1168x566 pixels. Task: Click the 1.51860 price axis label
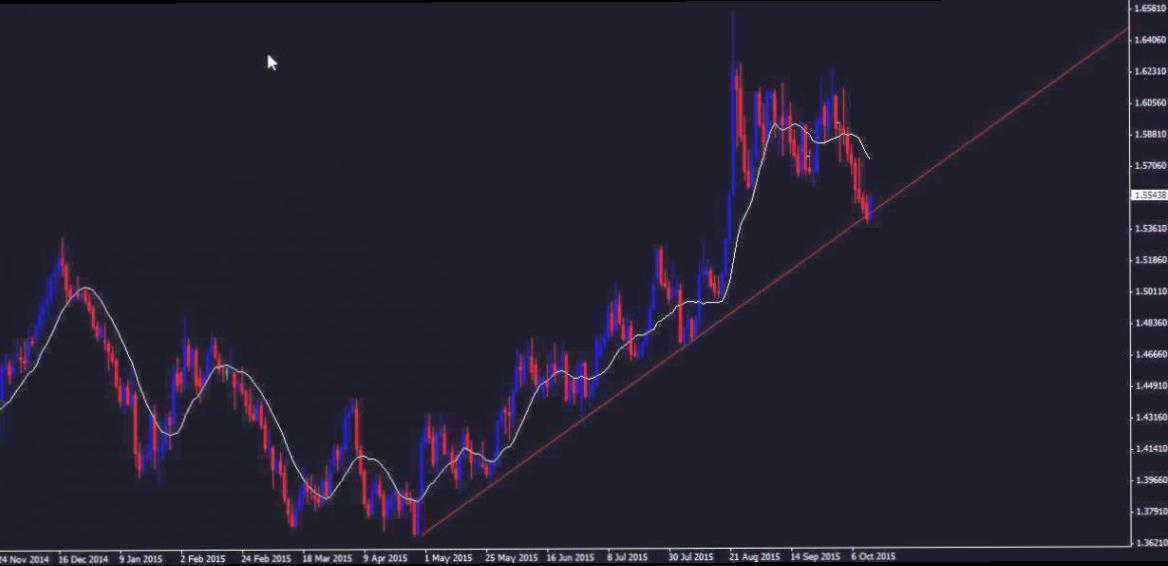pyautogui.click(x=1152, y=260)
